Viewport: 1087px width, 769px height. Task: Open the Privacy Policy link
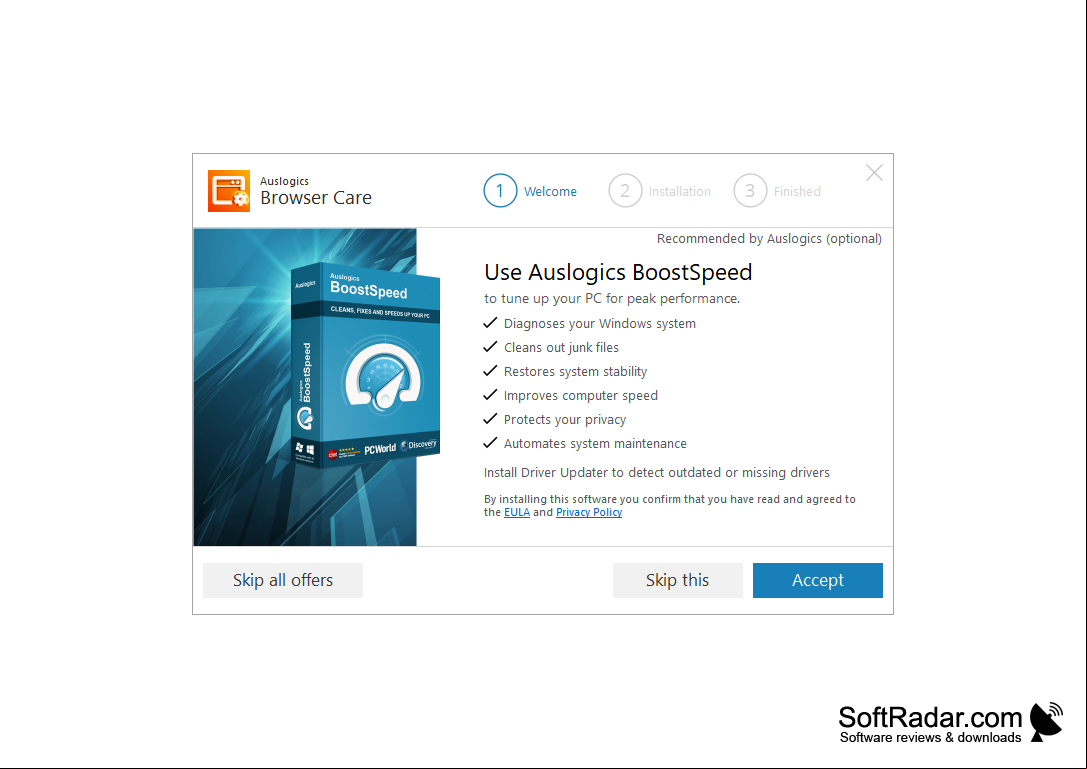[x=589, y=512]
